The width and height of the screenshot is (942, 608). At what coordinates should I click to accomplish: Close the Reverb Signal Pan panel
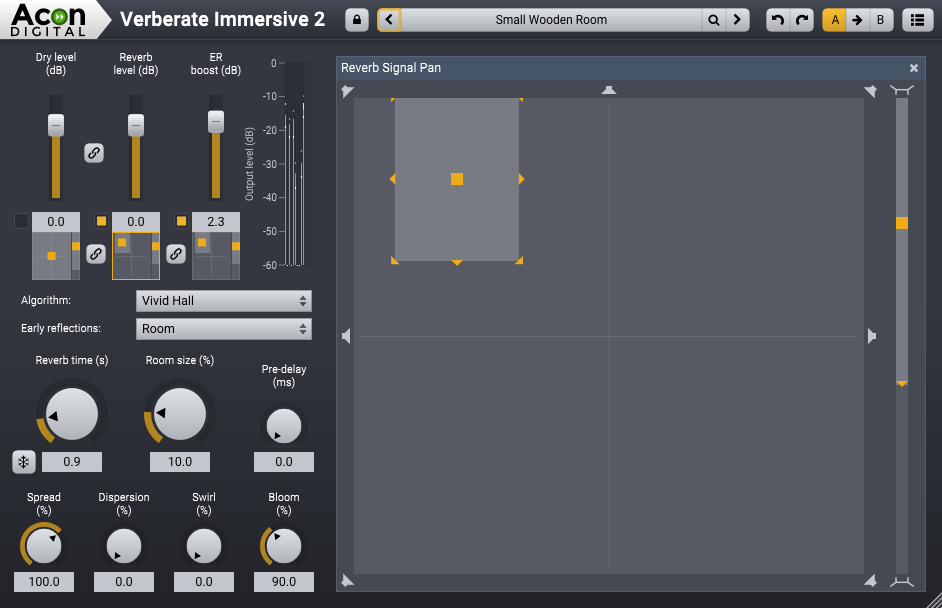[913, 68]
